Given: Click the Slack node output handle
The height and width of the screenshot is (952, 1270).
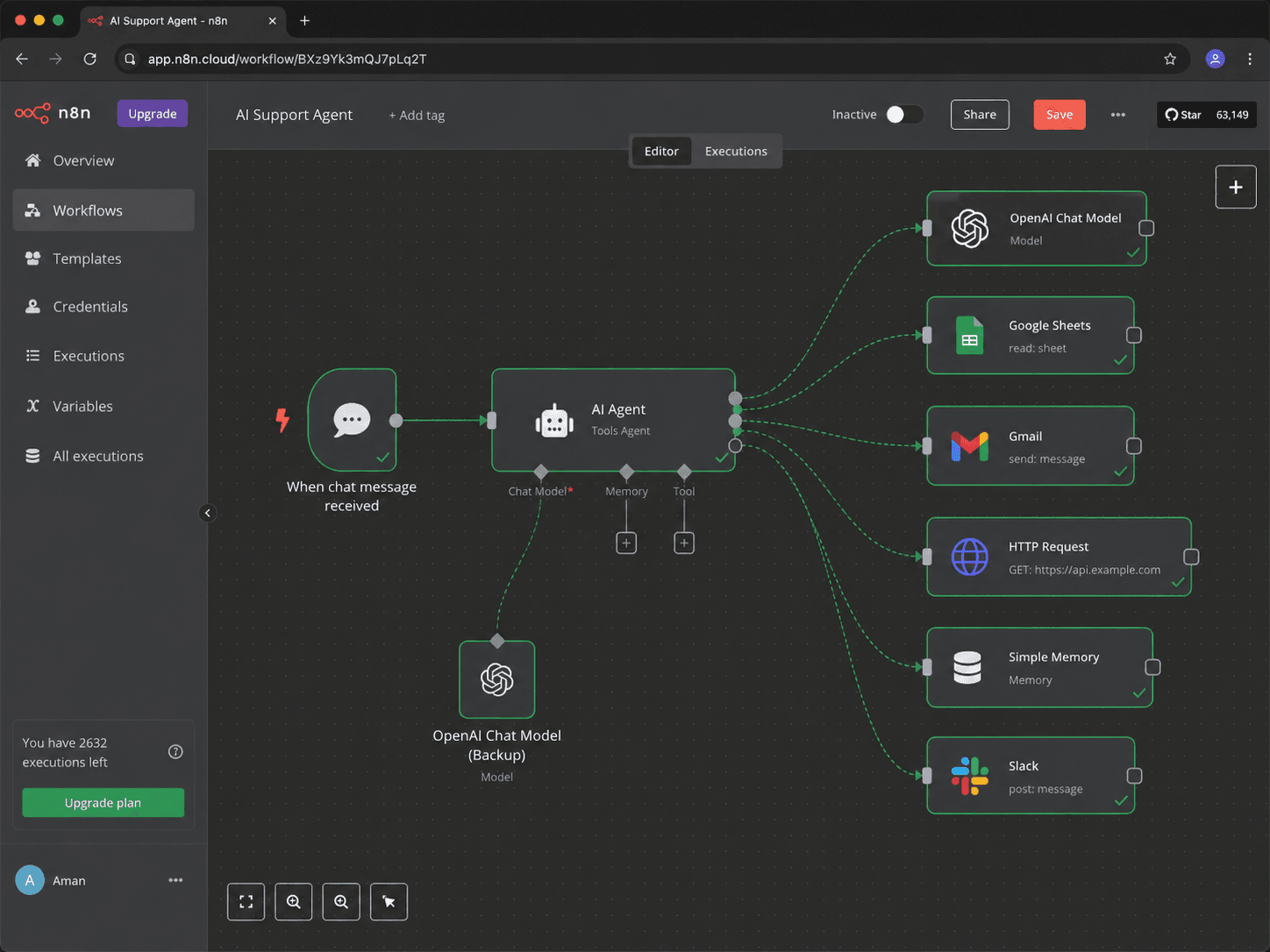Looking at the screenshot, I should pos(1134,776).
